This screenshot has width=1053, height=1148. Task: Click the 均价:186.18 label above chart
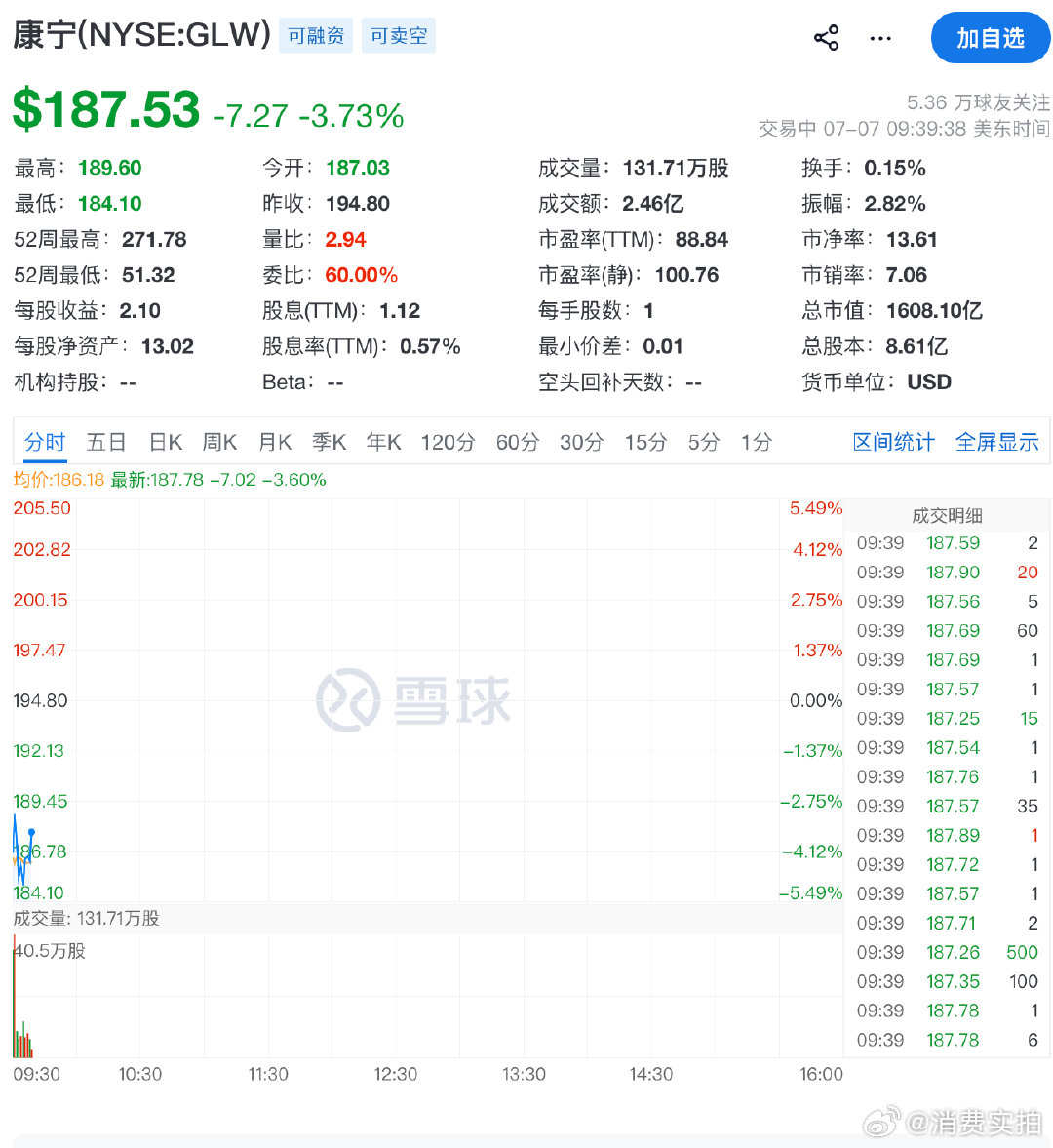pyautogui.click(x=59, y=480)
